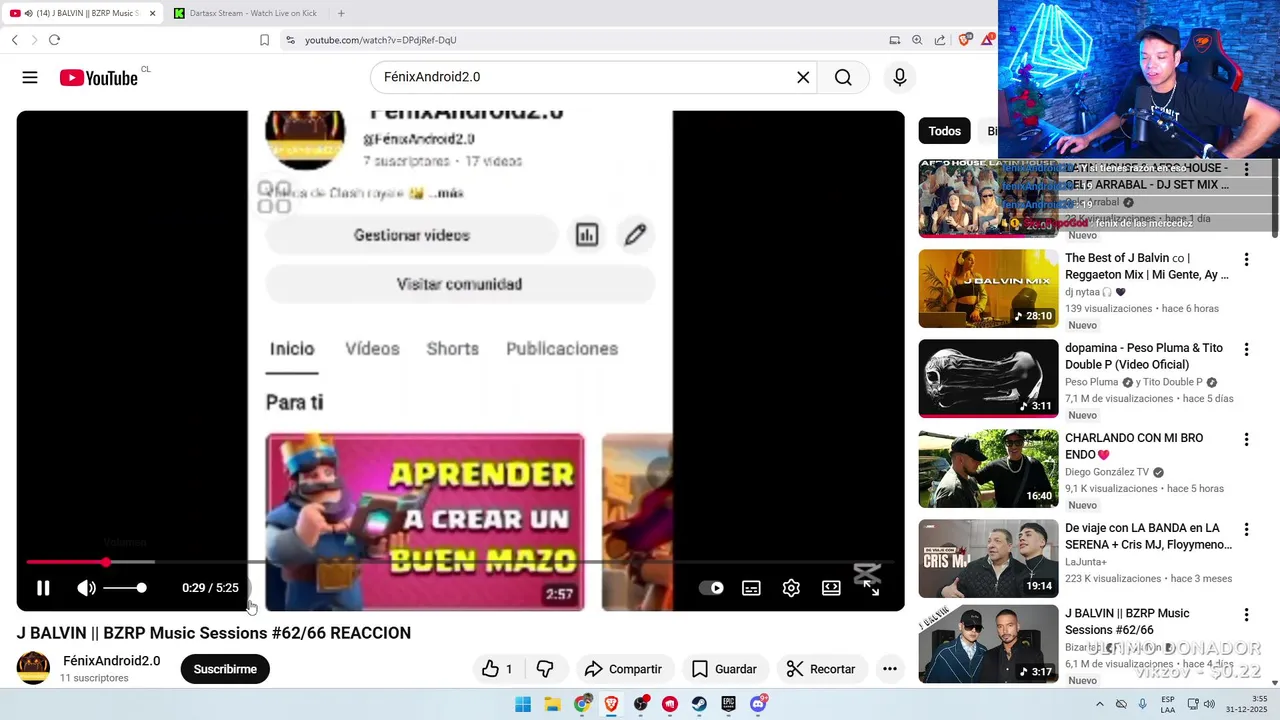
Task: Toggle the autoplay switch in player
Action: coord(711,588)
